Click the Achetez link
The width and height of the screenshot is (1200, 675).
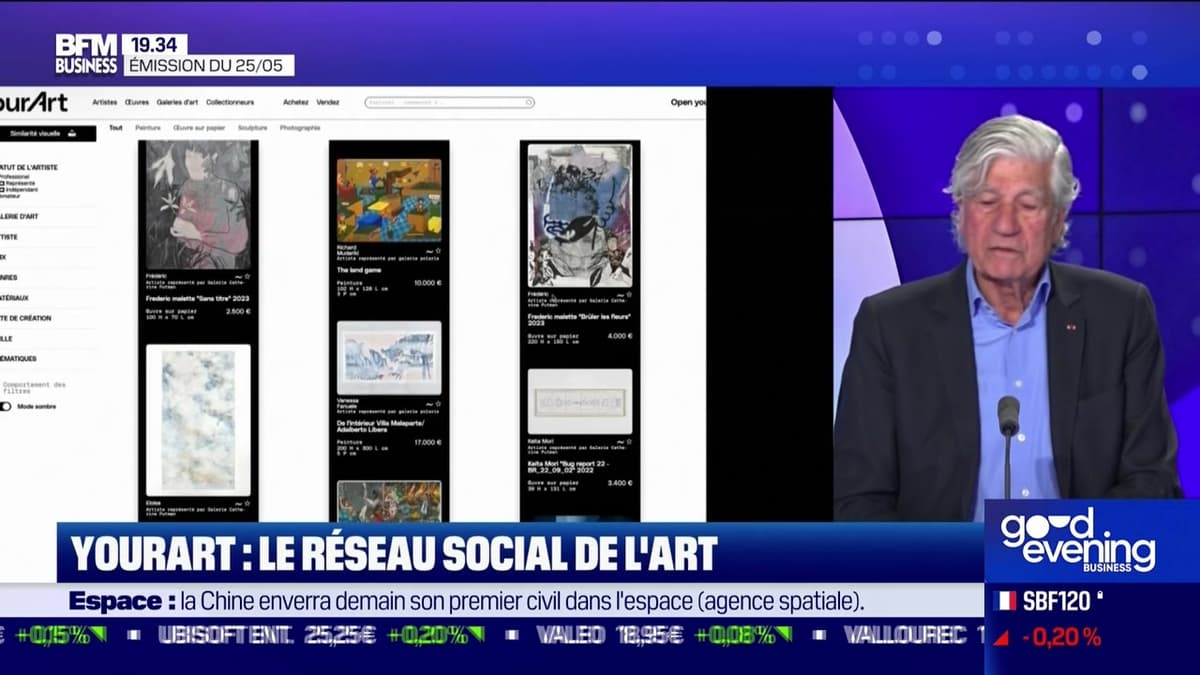296,102
